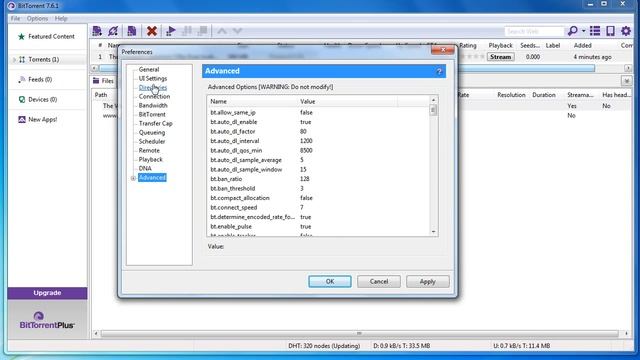Image resolution: width=640 pixels, height=360 pixels.
Task: Expand the Torrents sidebar tree arrow
Action: [x=14, y=60]
